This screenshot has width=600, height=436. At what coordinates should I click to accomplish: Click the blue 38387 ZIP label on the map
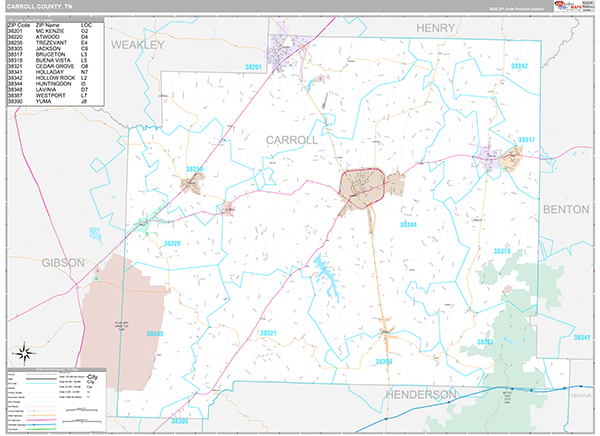pos(485,342)
